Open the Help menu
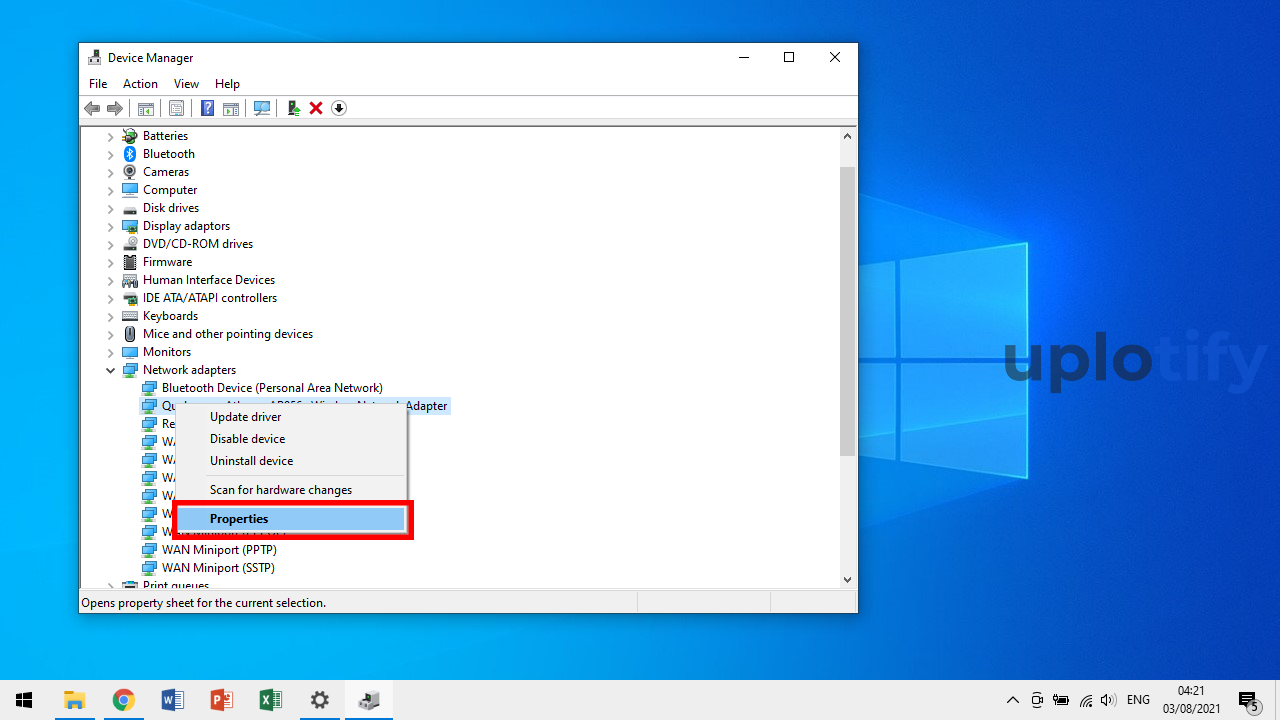The height and width of the screenshot is (720, 1280). click(227, 84)
